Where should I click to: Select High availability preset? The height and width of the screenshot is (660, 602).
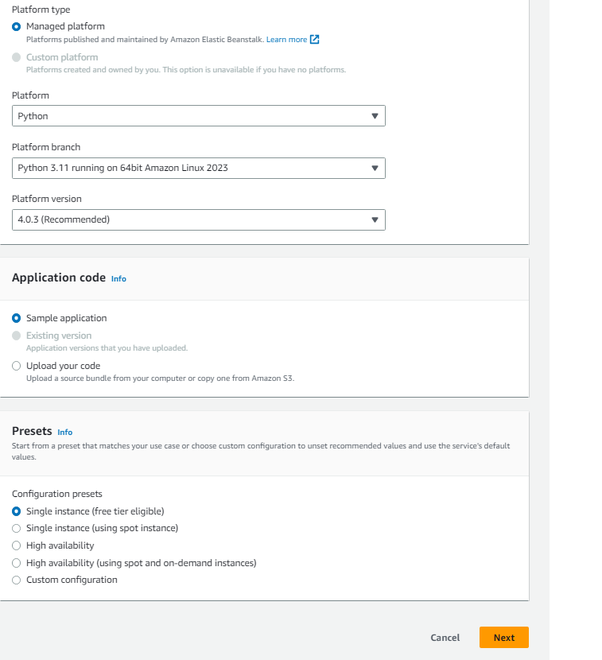click(16, 546)
